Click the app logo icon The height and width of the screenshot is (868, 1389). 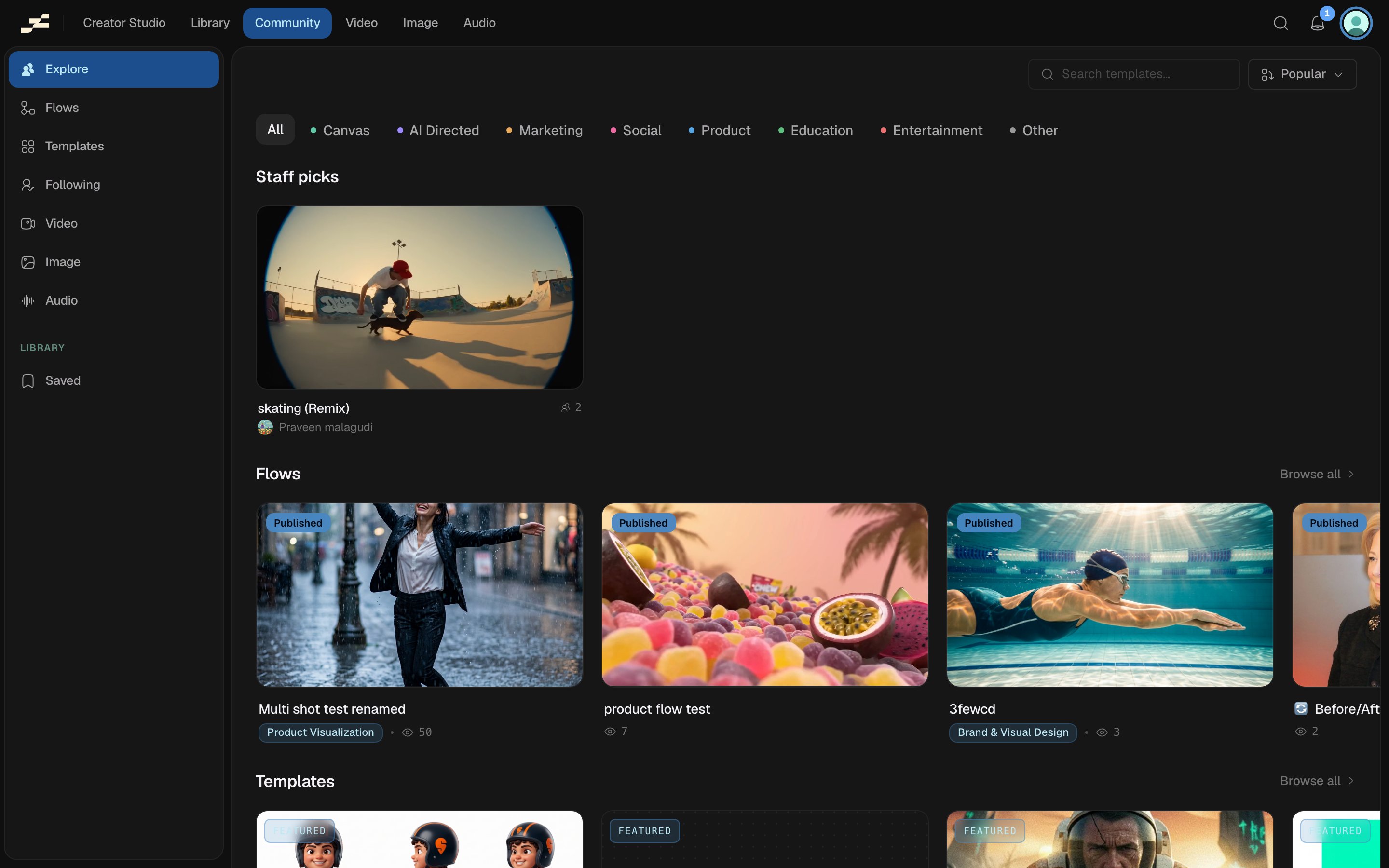point(35,23)
